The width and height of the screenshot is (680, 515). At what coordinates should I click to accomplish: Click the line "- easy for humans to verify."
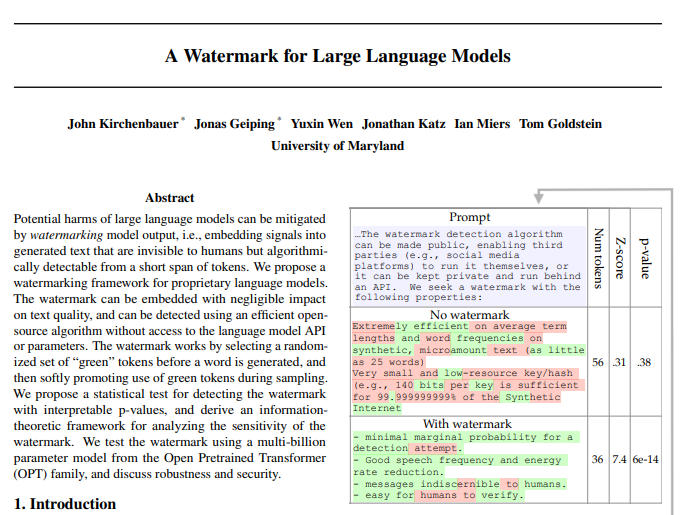tap(438, 495)
